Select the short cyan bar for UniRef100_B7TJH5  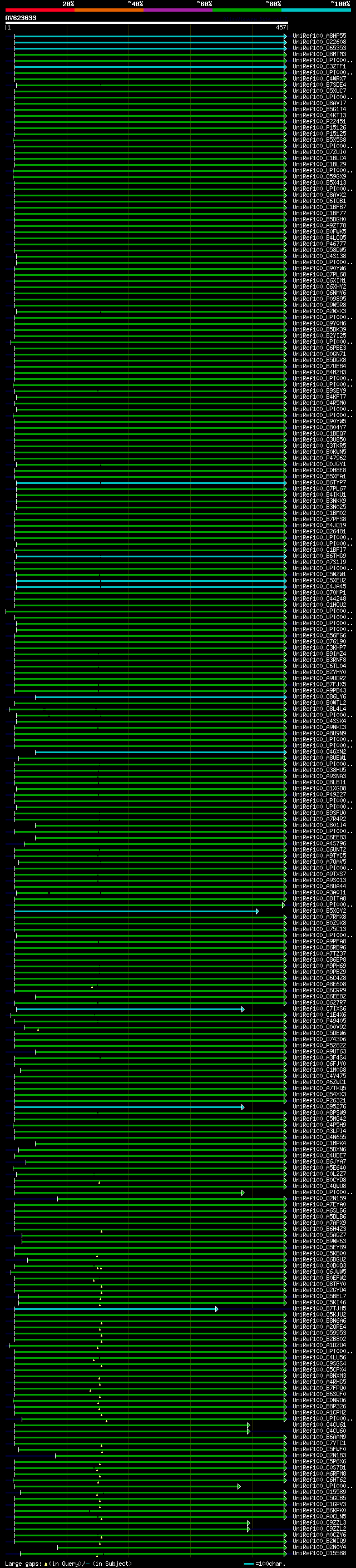116,1309
